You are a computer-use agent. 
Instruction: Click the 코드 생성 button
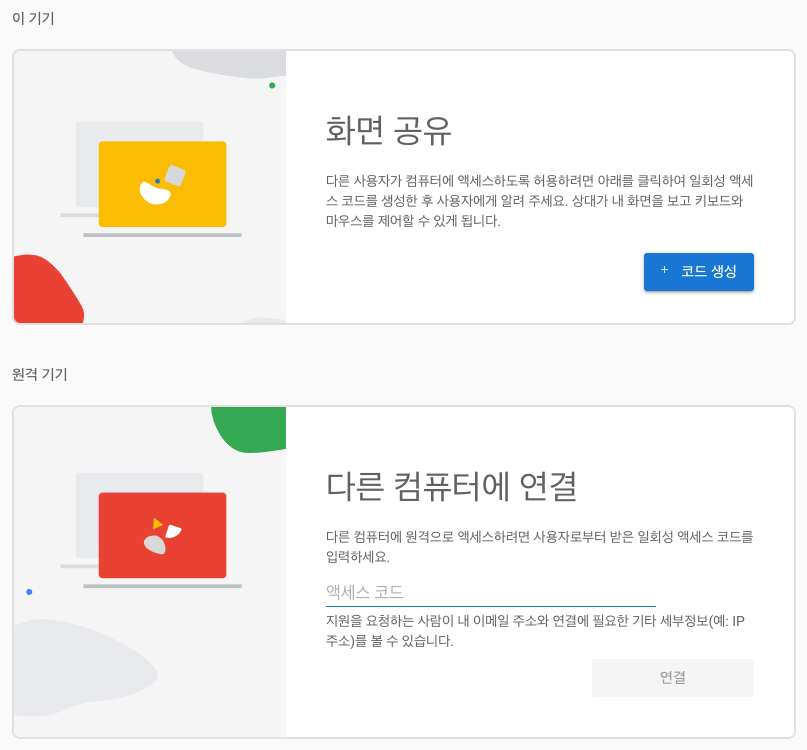[x=698, y=271]
